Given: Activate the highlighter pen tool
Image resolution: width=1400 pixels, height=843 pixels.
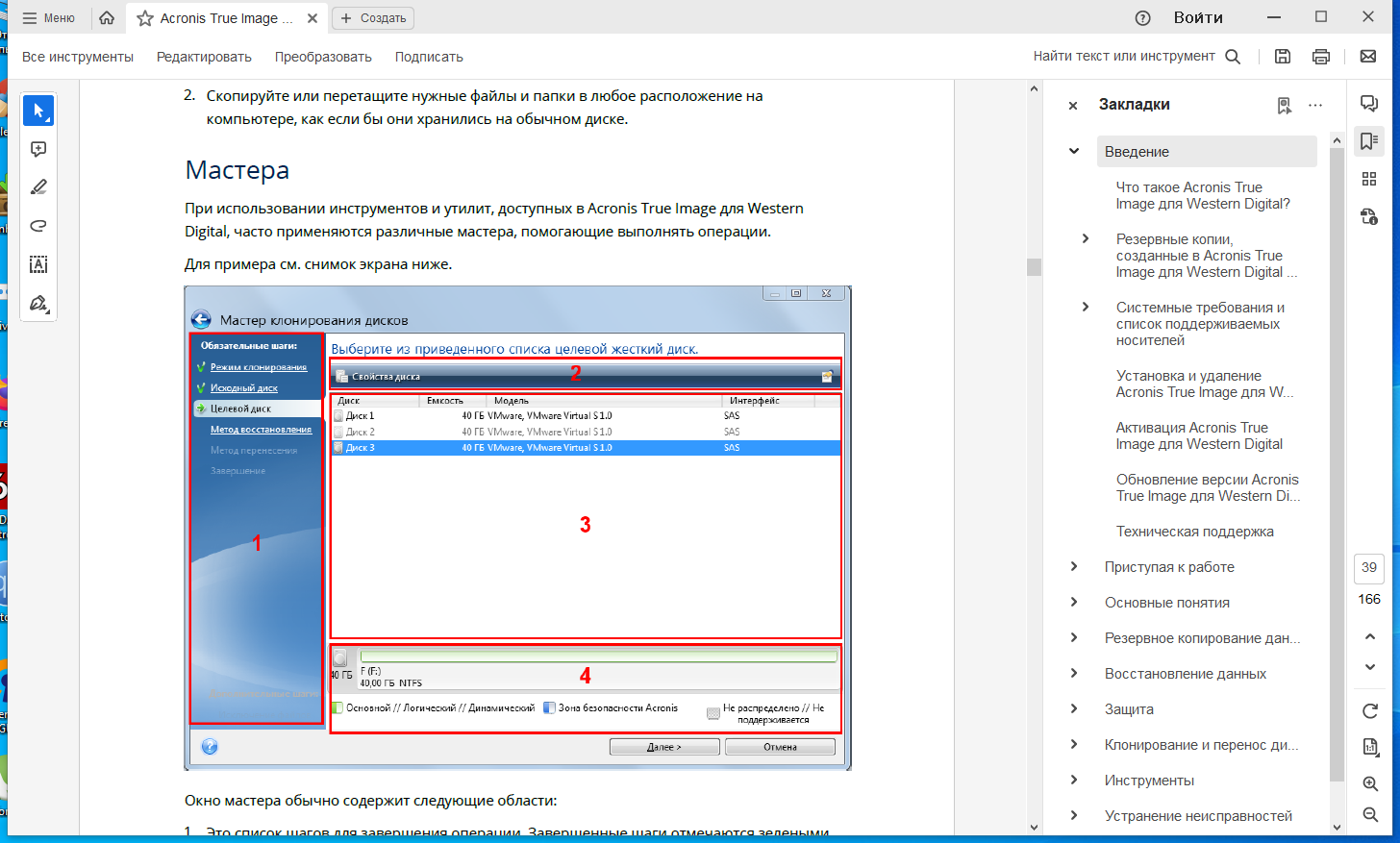Looking at the screenshot, I should click(x=38, y=187).
